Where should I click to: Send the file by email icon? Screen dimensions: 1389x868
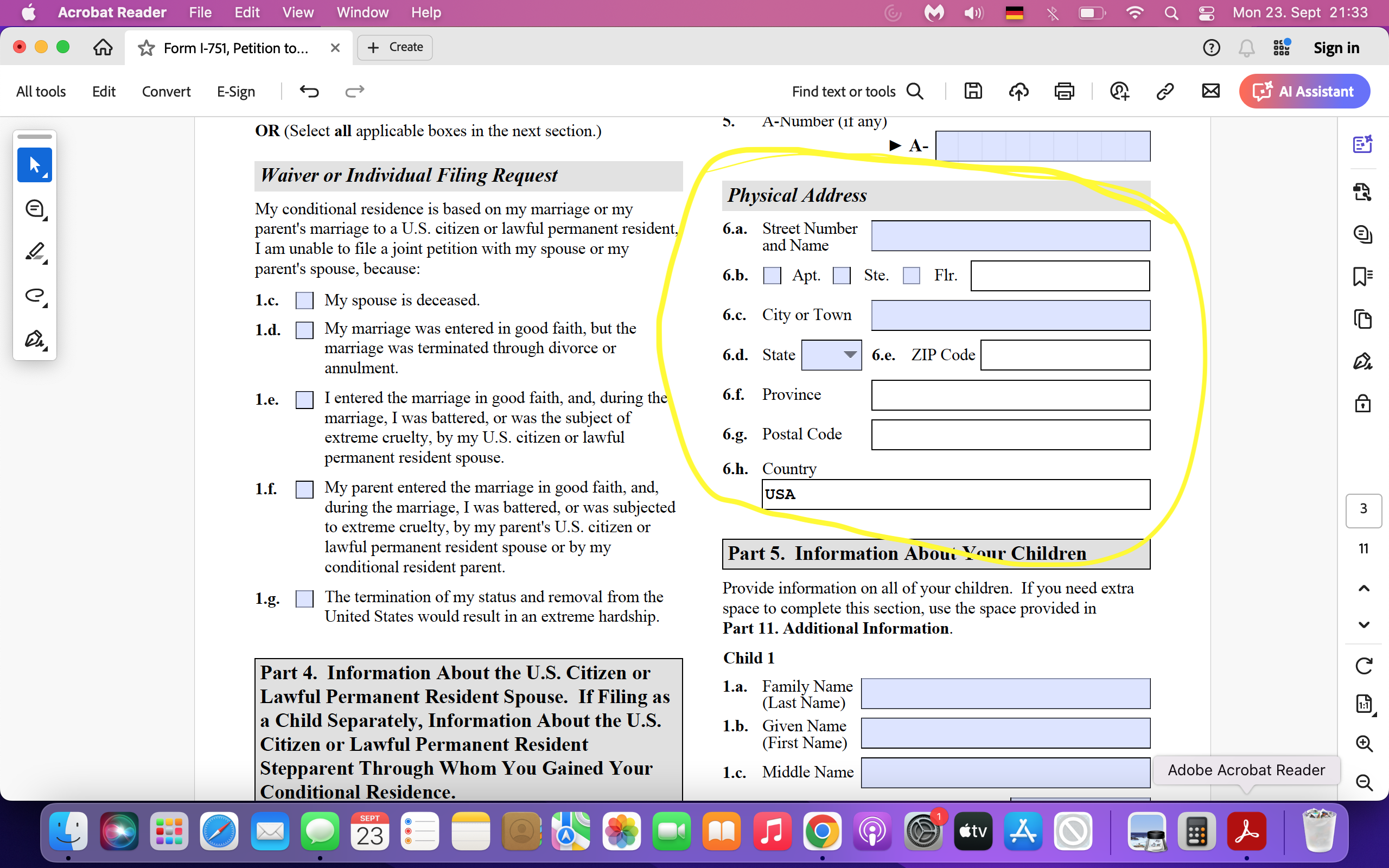(1210, 91)
